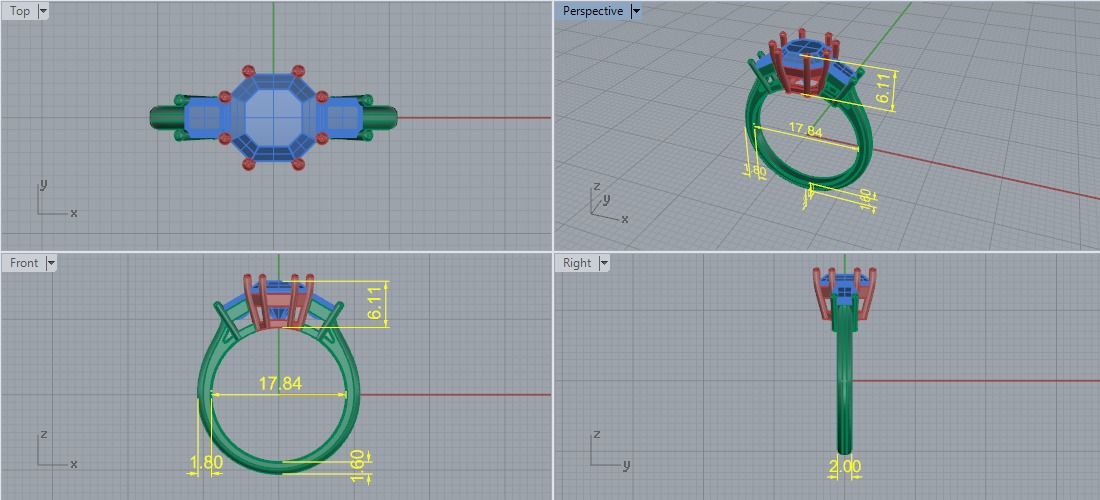Select the red prong basket in Front viewport
This screenshot has width=1100, height=500.
(279, 302)
